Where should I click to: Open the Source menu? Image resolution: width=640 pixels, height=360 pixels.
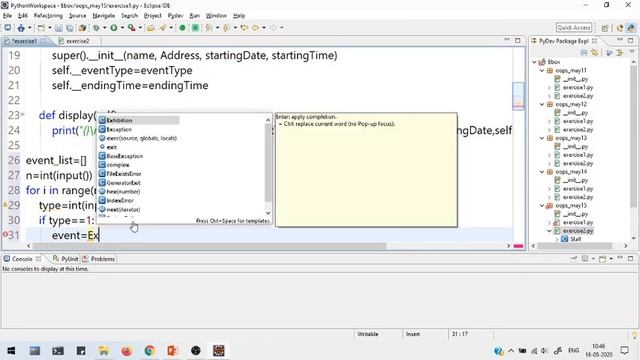point(78,16)
